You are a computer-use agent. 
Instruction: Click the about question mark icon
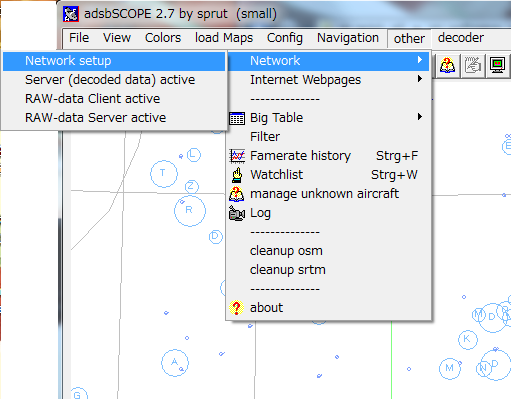click(236, 308)
